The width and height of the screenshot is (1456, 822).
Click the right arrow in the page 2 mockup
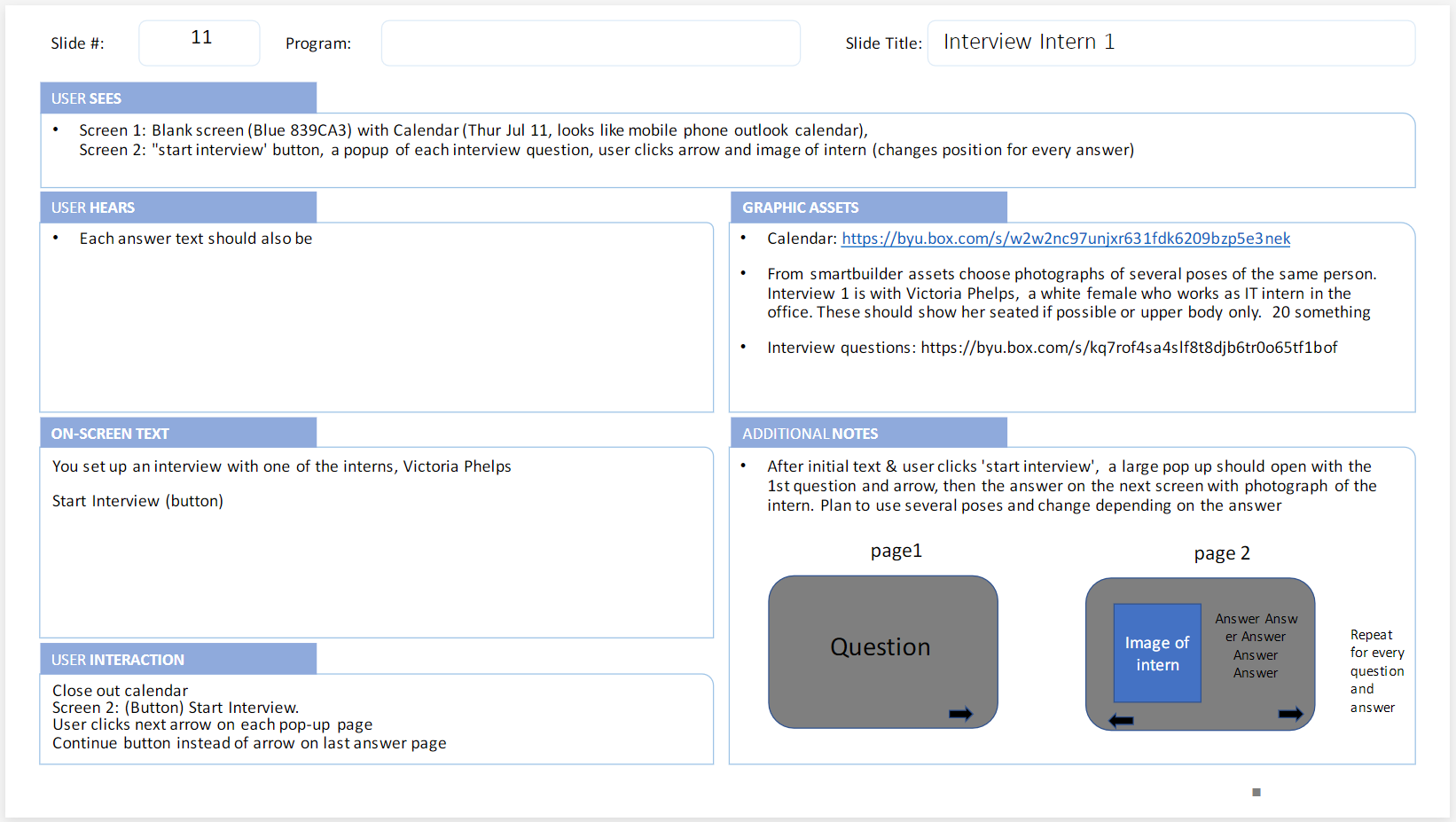point(1290,714)
